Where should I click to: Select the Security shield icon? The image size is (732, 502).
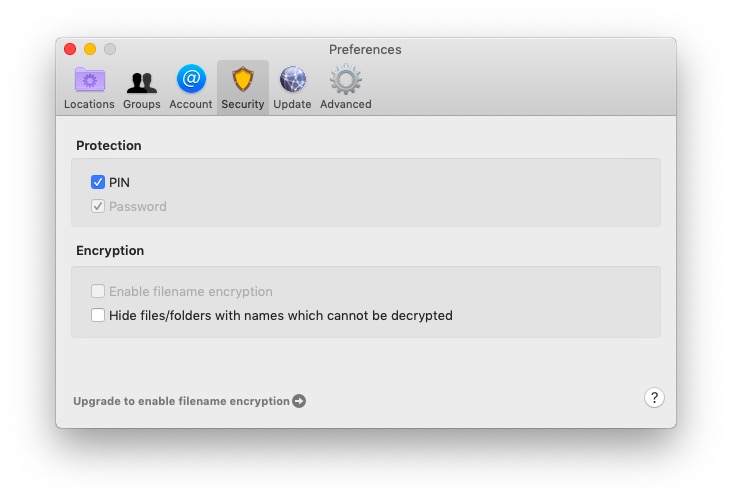click(243, 79)
